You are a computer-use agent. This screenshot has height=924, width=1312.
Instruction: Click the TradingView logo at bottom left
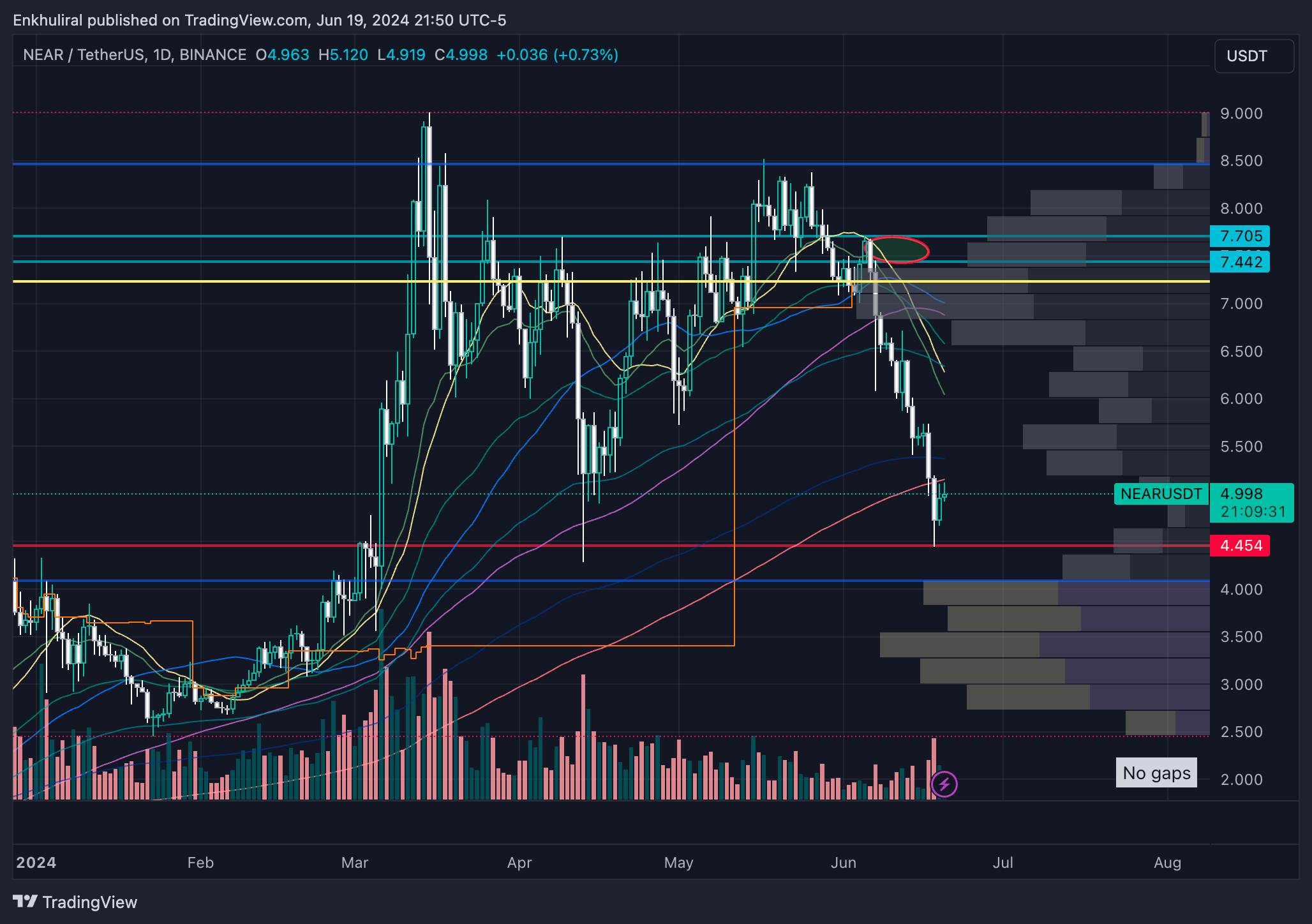75,902
